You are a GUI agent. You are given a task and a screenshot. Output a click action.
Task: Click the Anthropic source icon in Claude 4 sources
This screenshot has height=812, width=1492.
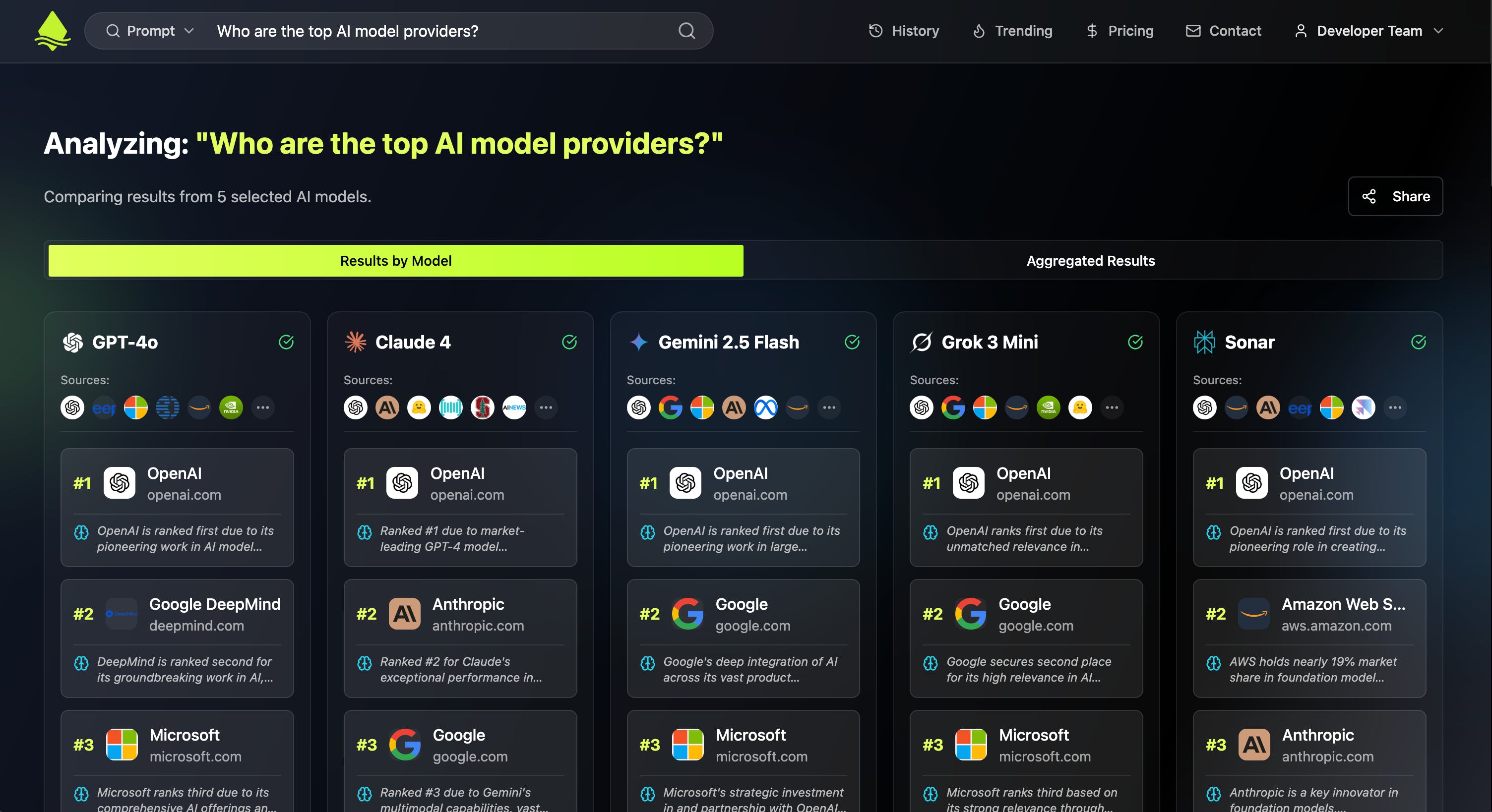[x=387, y=407]
